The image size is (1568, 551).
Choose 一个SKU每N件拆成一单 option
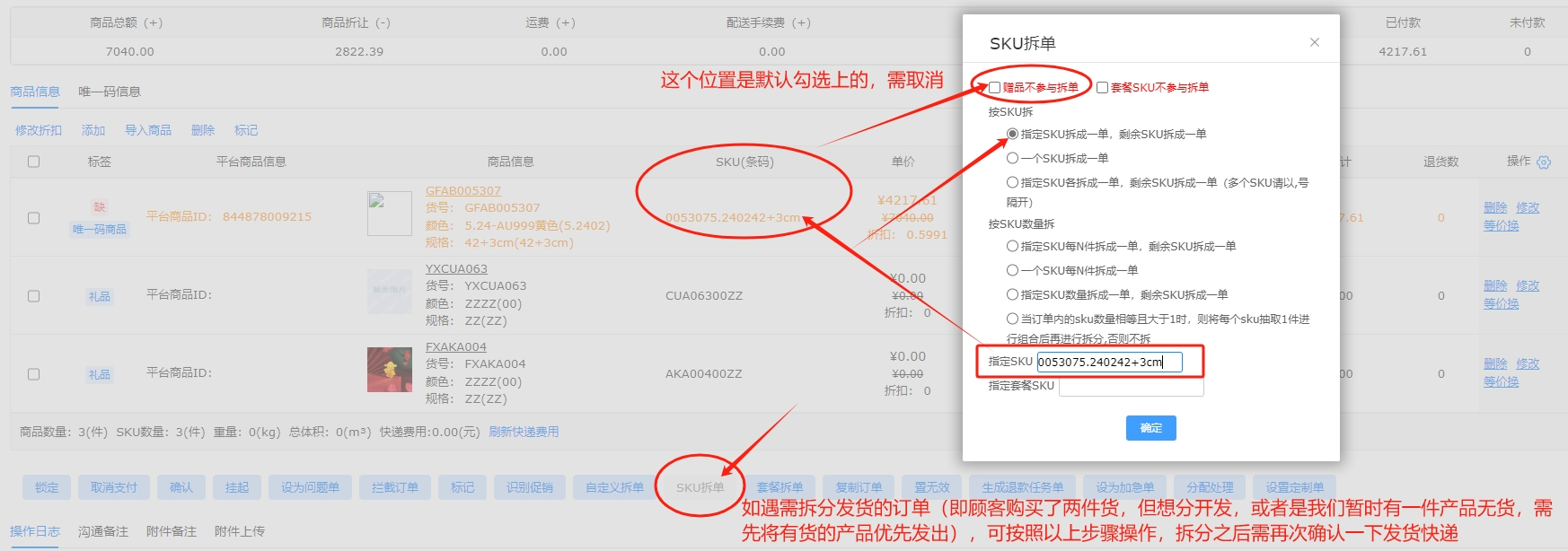[x=1012, y=270]
